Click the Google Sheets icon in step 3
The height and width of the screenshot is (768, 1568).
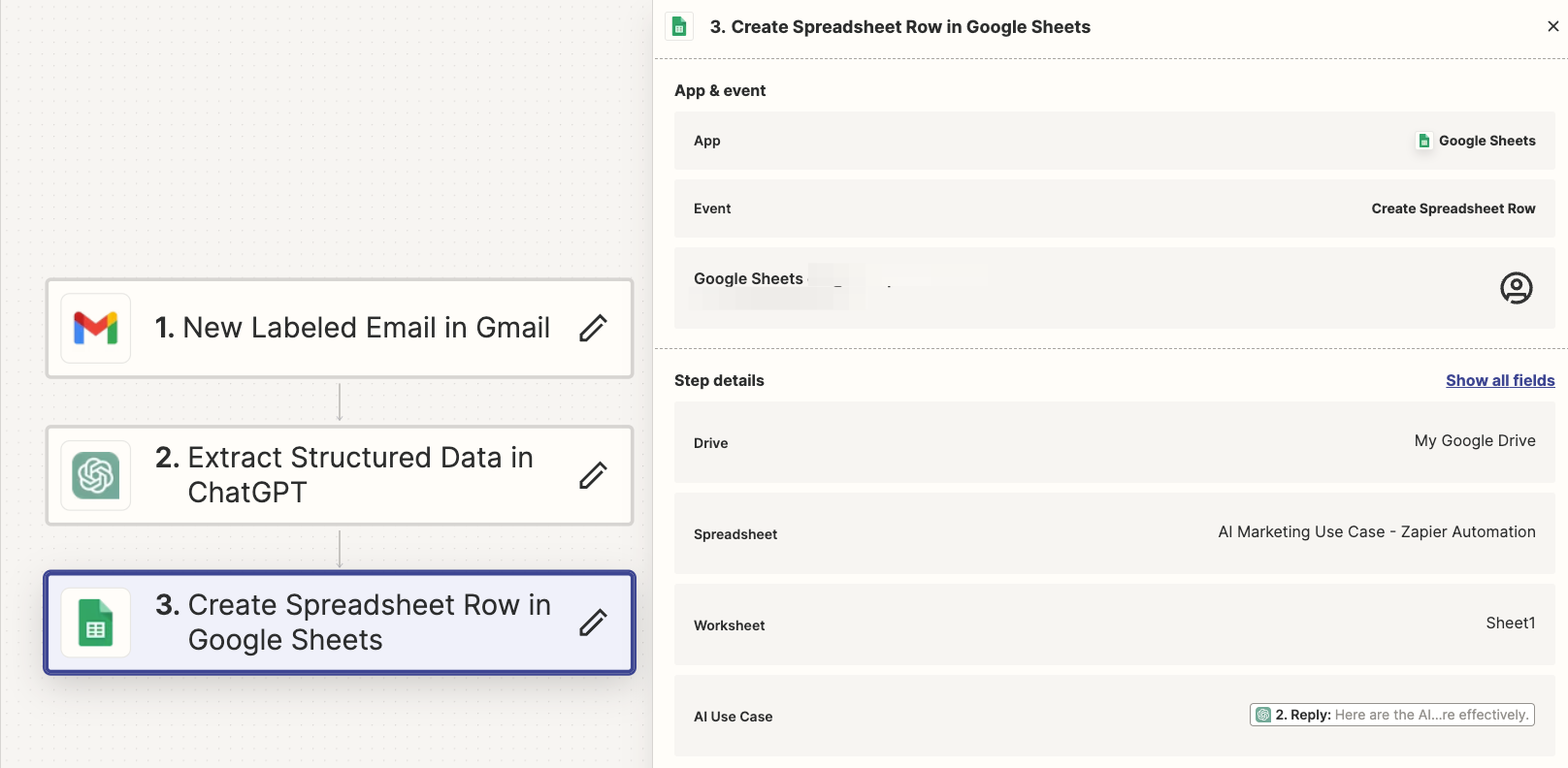(96, 623)
